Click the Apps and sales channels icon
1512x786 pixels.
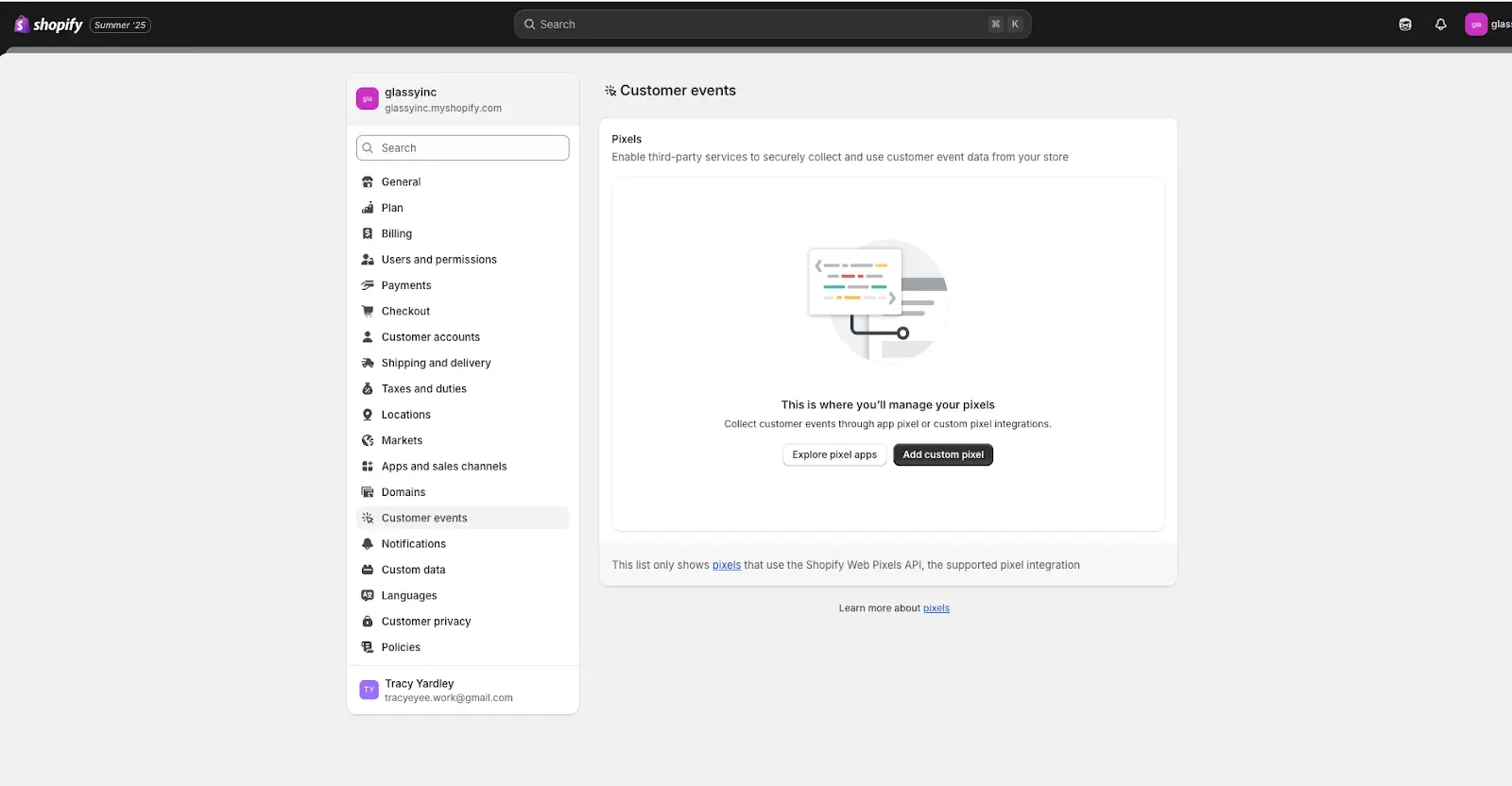tap(368, 467)
